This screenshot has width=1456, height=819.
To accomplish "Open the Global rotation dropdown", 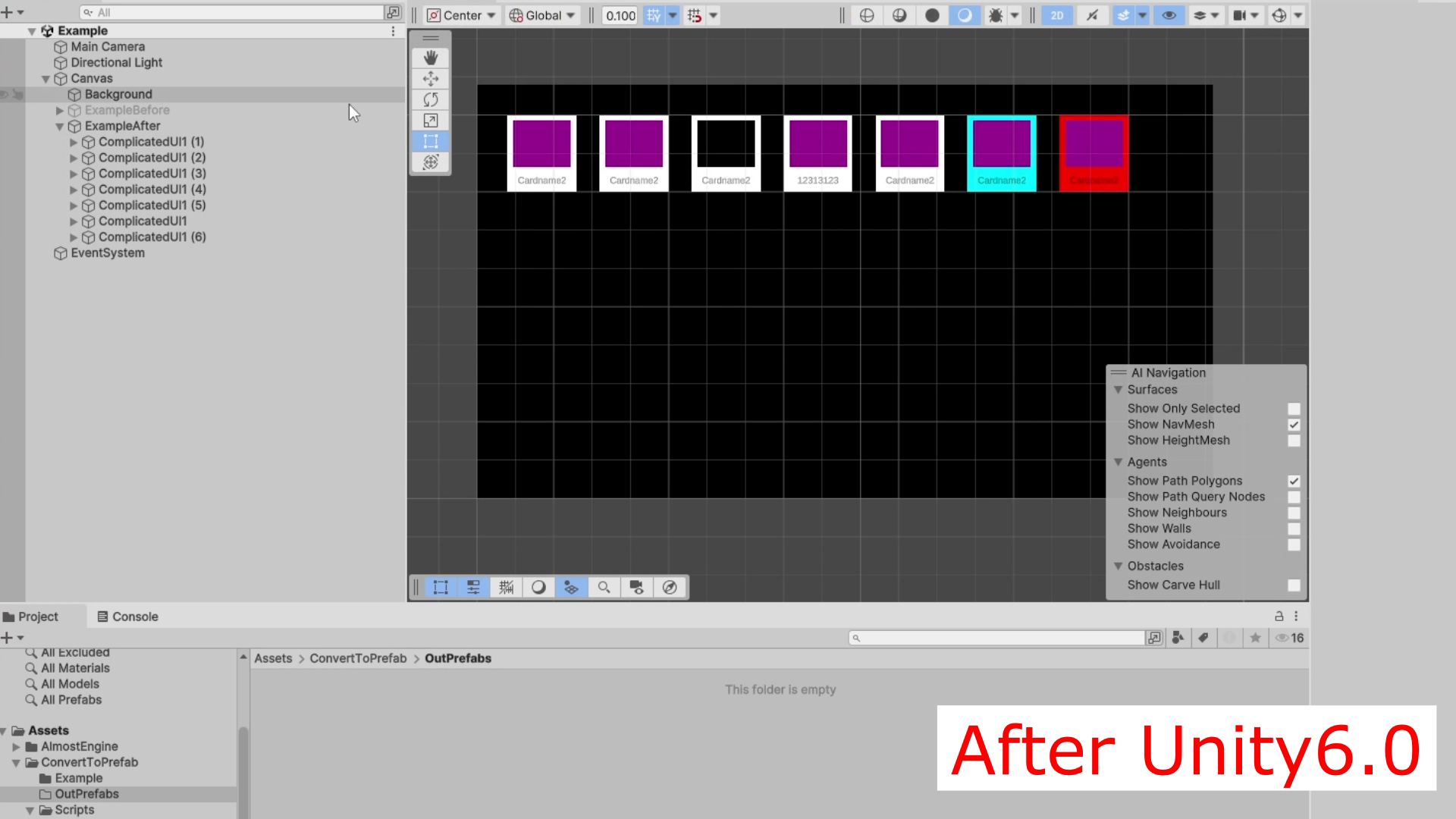I will tap(542, 15).
